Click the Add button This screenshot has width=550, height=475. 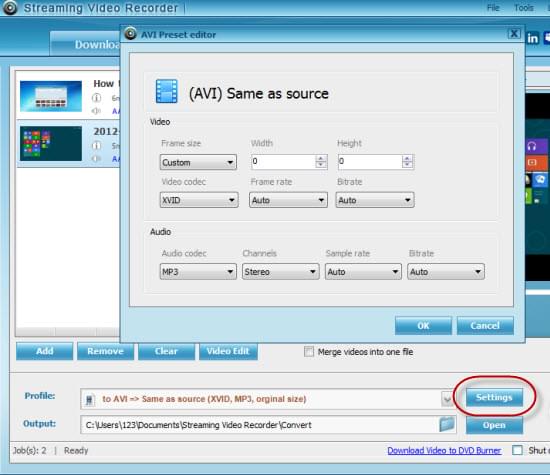pyautogui.click(x=45, y=351)
